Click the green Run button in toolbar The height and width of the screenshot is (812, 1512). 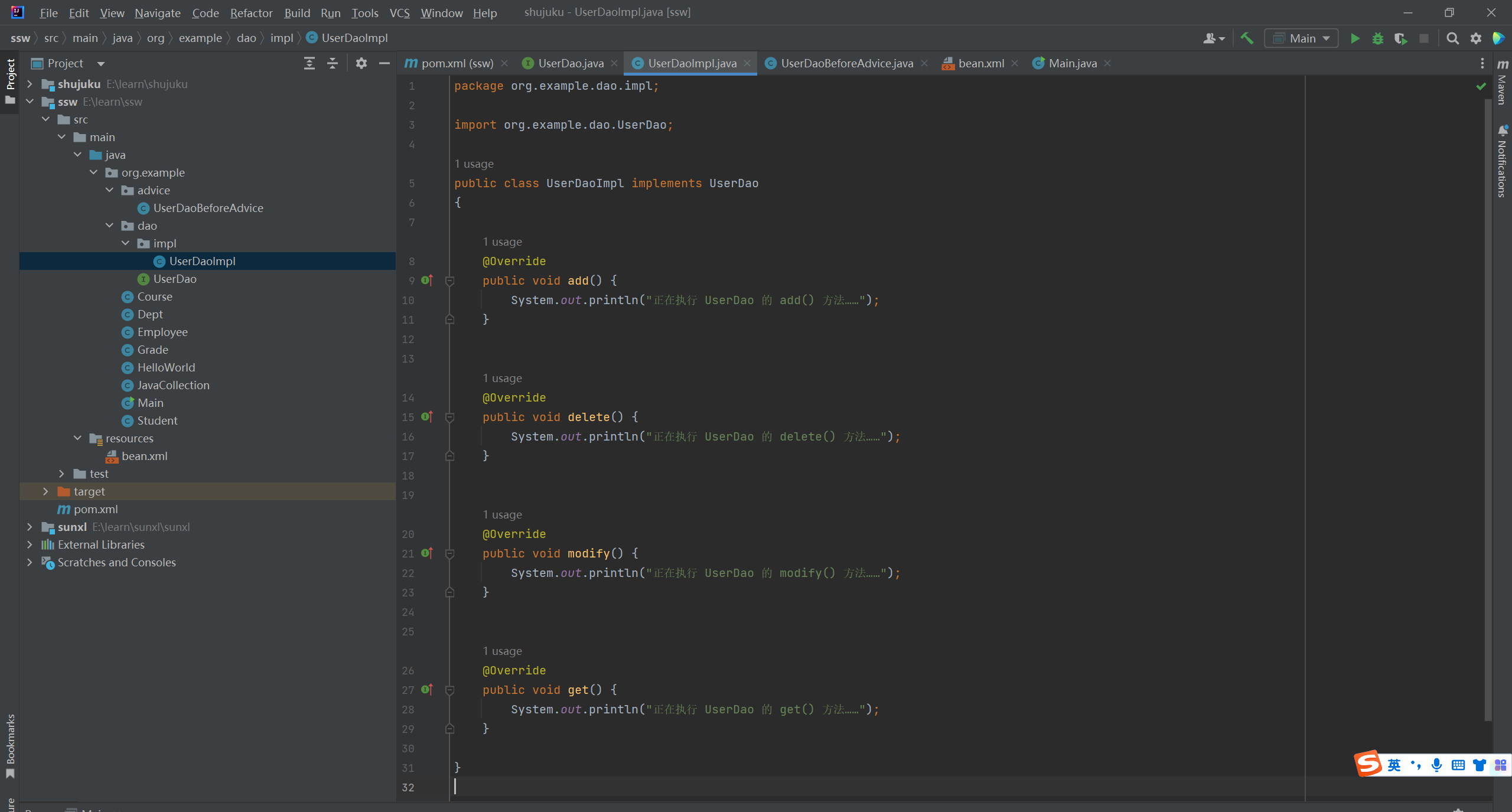click(1355, 38)
